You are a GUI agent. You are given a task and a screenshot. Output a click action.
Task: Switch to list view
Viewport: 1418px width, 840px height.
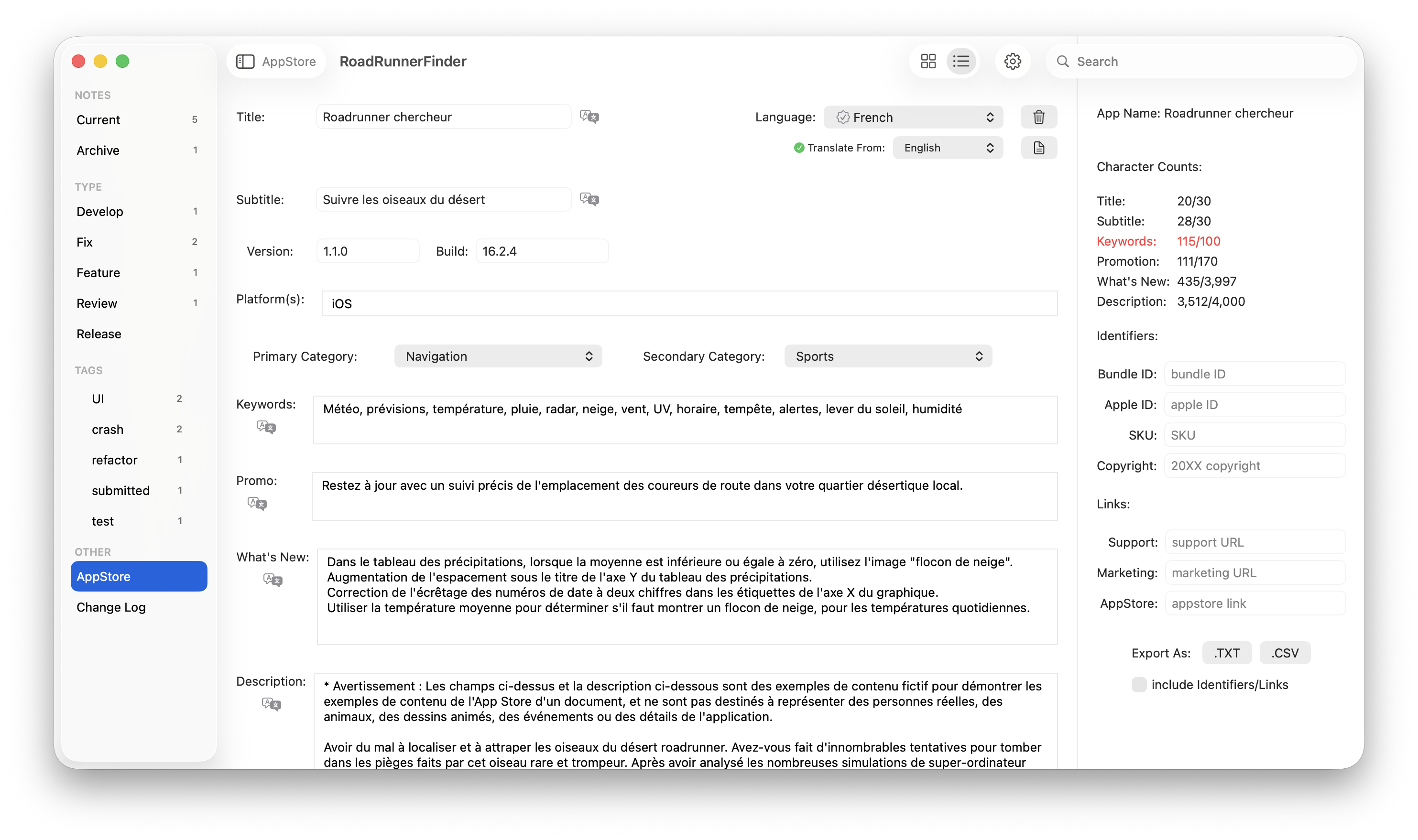(x=960, y=61)
